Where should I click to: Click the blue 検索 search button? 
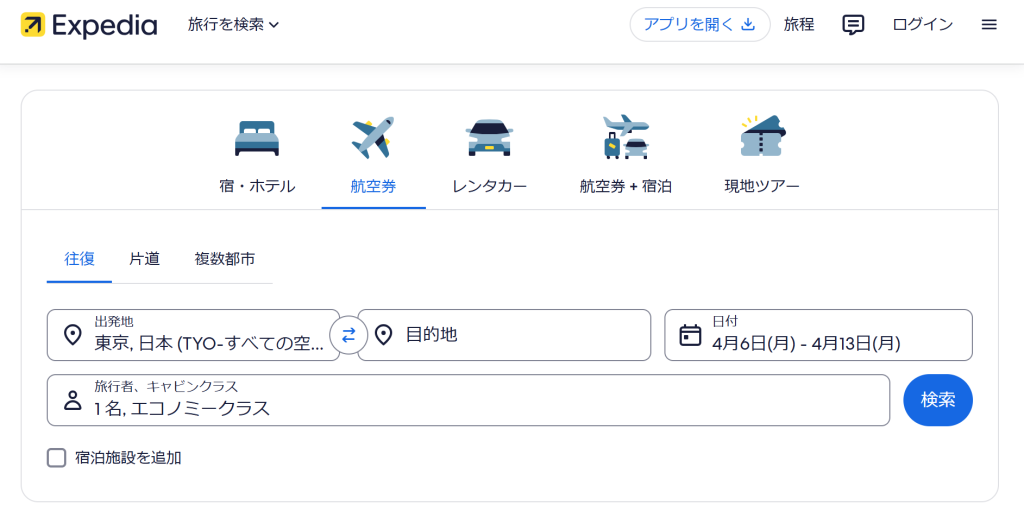(x=938, y=400)
